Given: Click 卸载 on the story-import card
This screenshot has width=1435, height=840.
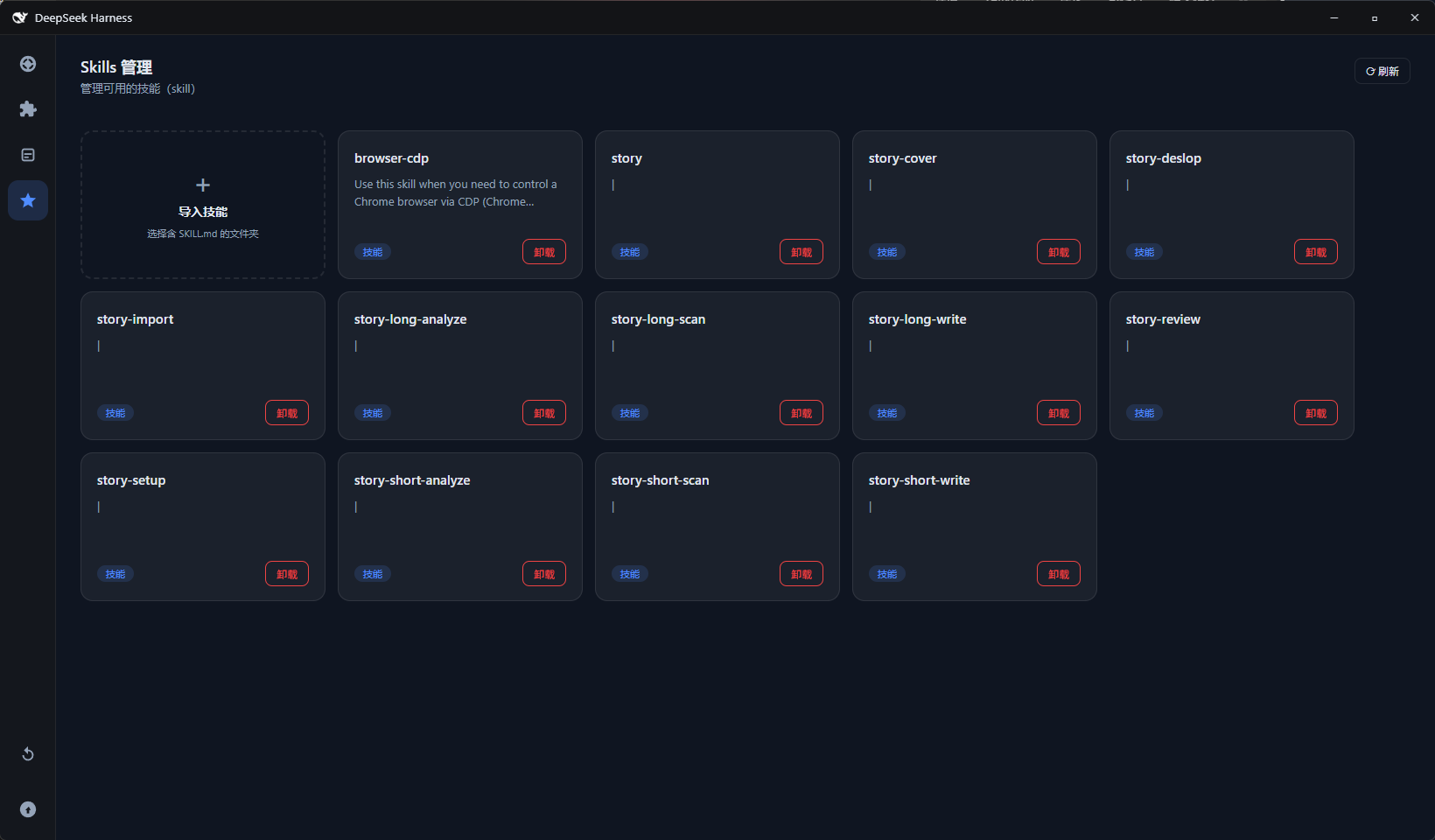Looking at the screenshot, I should click(287, 413).
